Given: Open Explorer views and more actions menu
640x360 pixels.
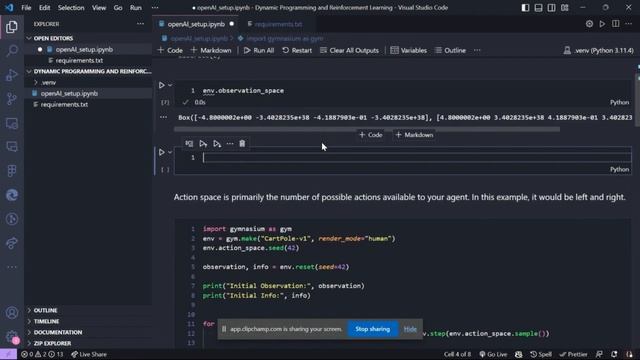Looking at the screenshot, I should [x=140, y=24].
